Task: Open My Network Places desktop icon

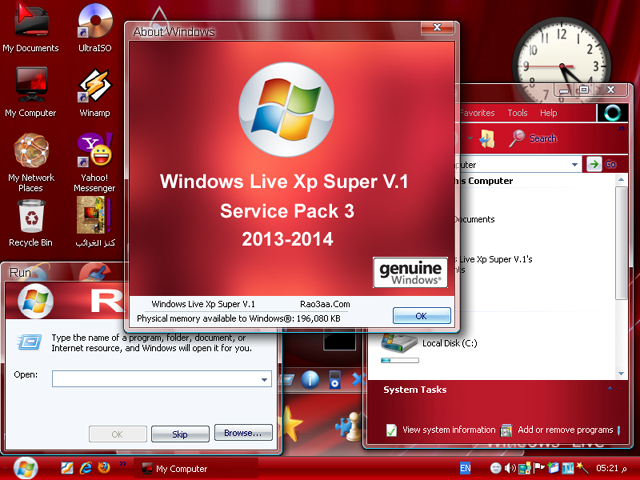Action: [x=30, y=154]
